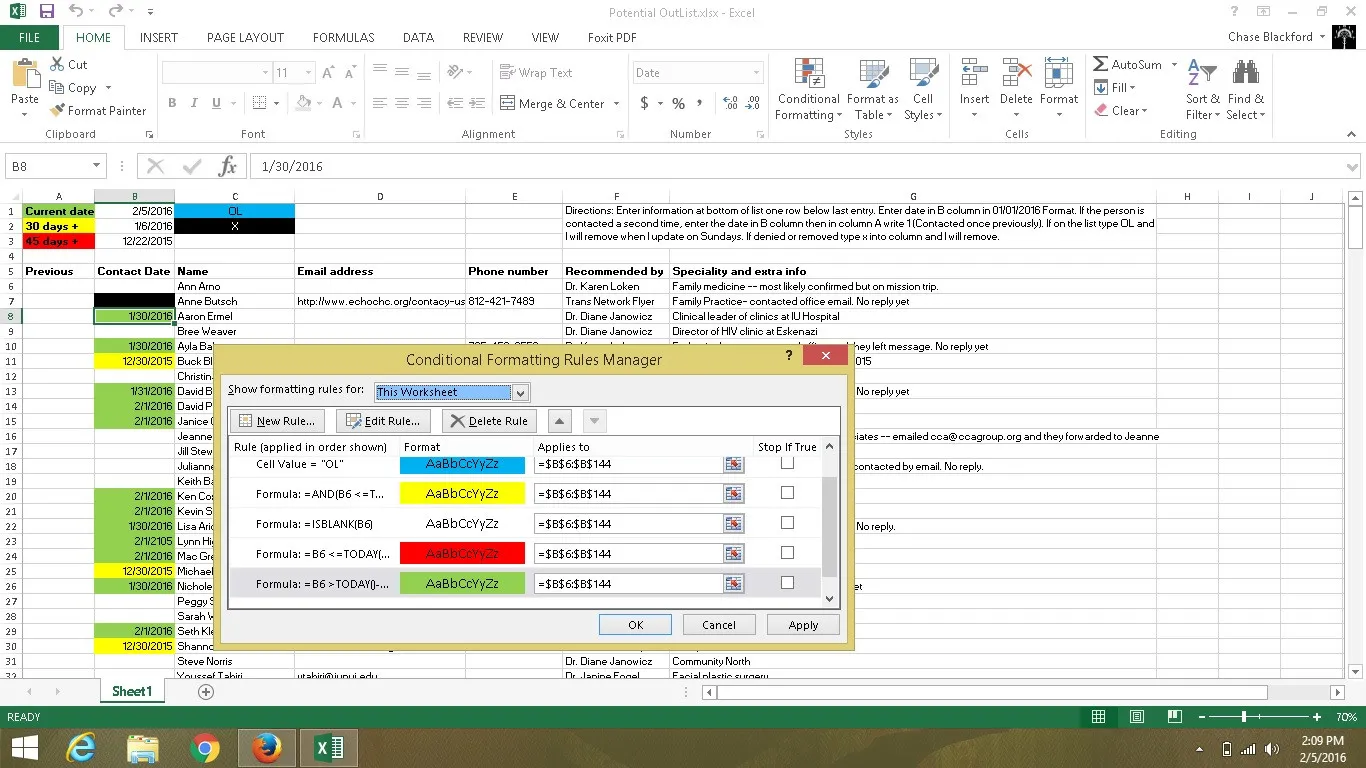Open File Explorer from the taskbar
The height and width of the screenshot is (768, 1366).
click(x=143, y=748)
